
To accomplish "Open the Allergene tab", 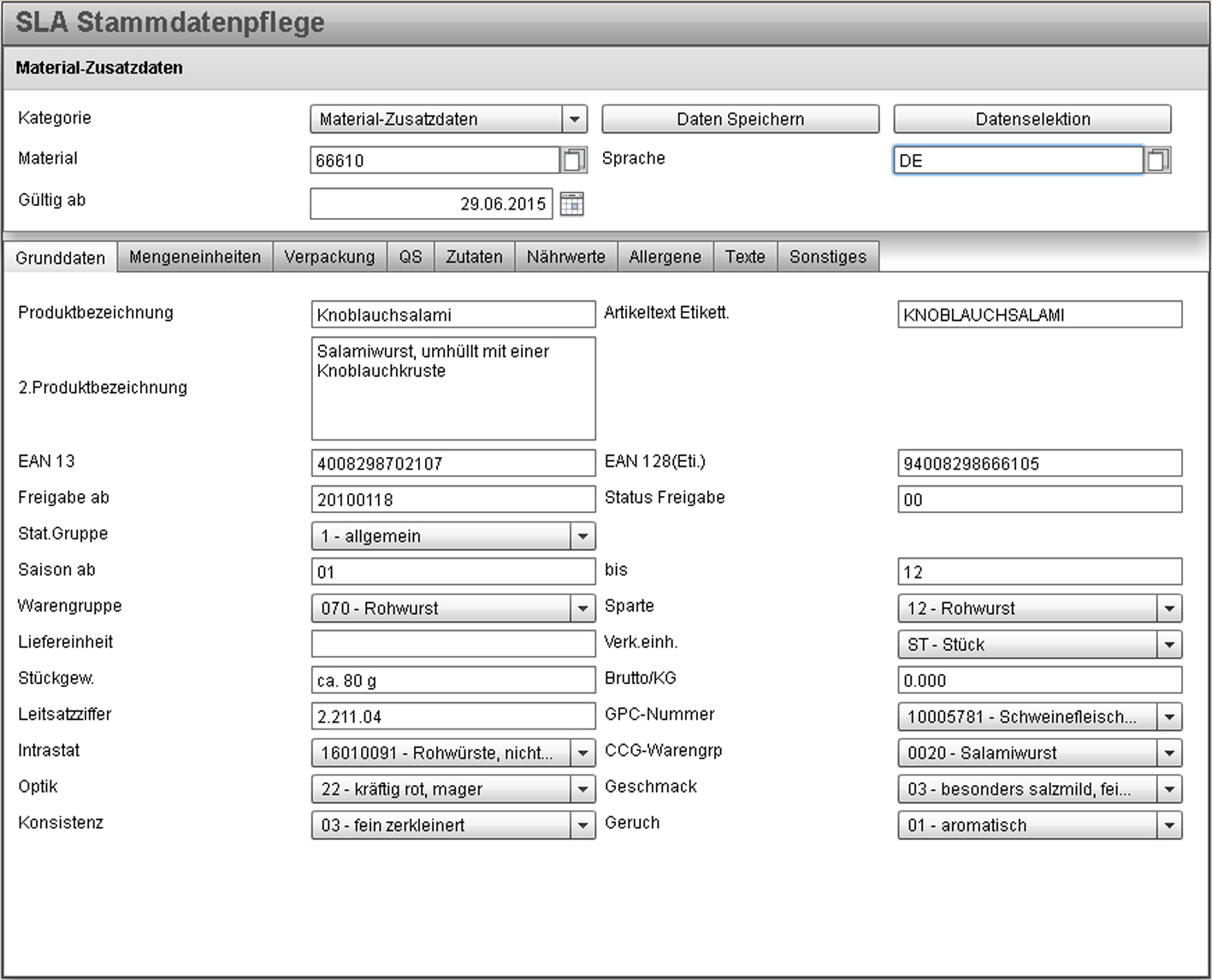I will 665,257.
